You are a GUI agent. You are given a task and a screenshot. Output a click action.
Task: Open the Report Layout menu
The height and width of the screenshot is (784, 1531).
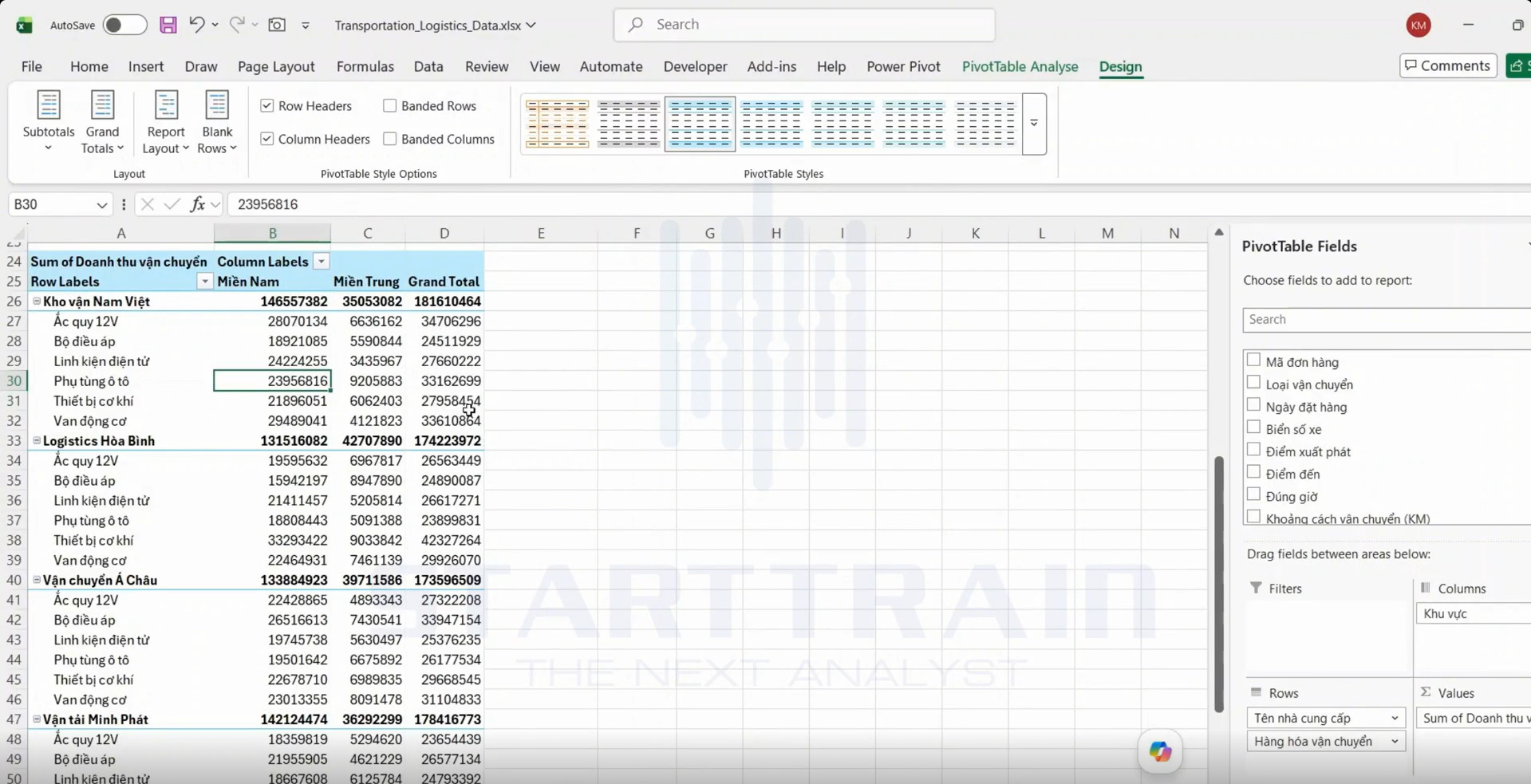[166, 121]
